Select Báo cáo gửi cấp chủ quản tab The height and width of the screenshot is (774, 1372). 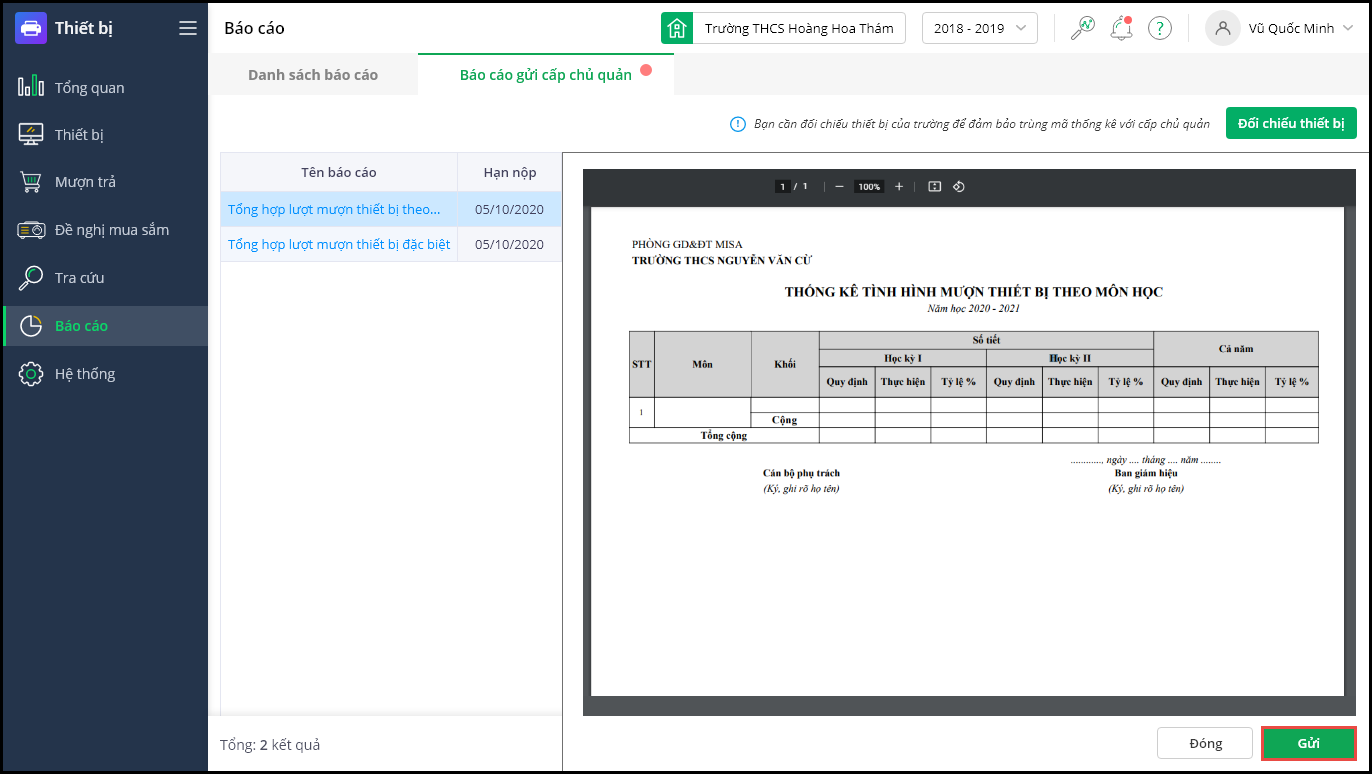[x=545, y=75]
